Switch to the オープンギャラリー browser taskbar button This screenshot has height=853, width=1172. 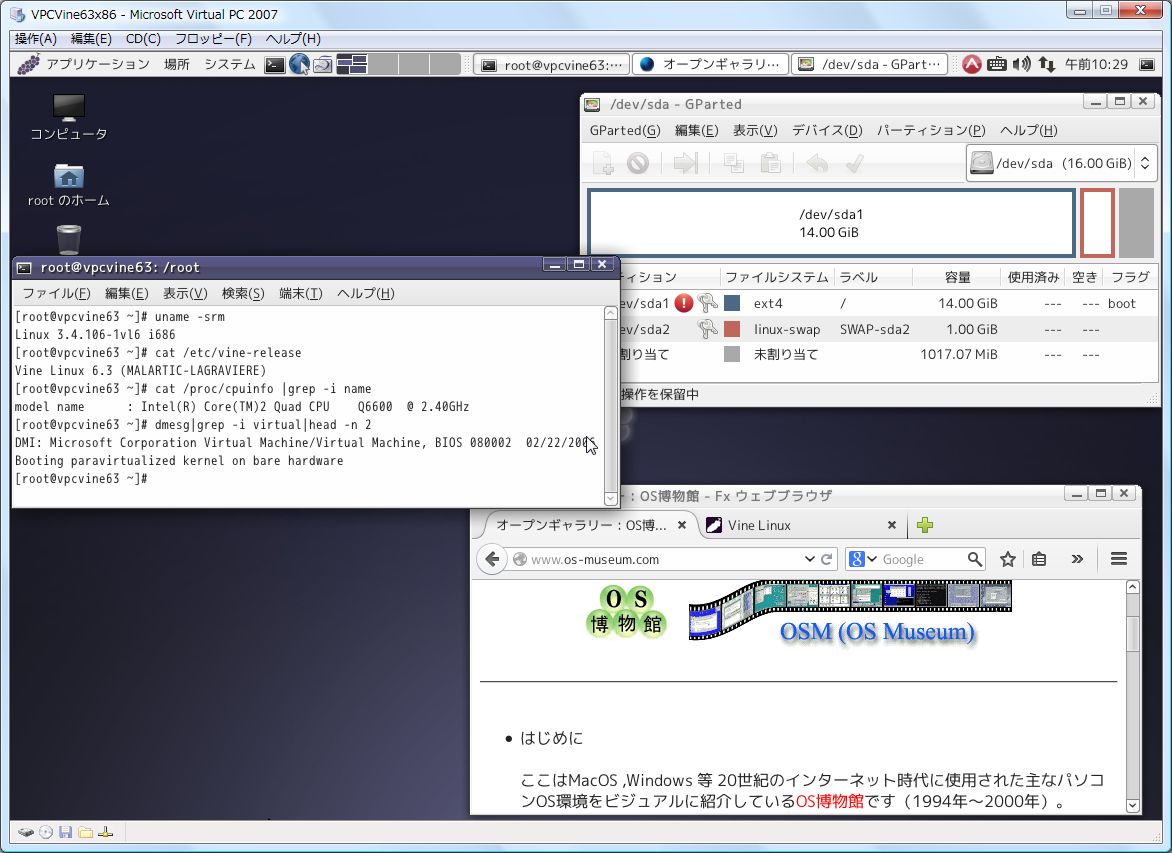pyautogui.click(x=710, y=64)
